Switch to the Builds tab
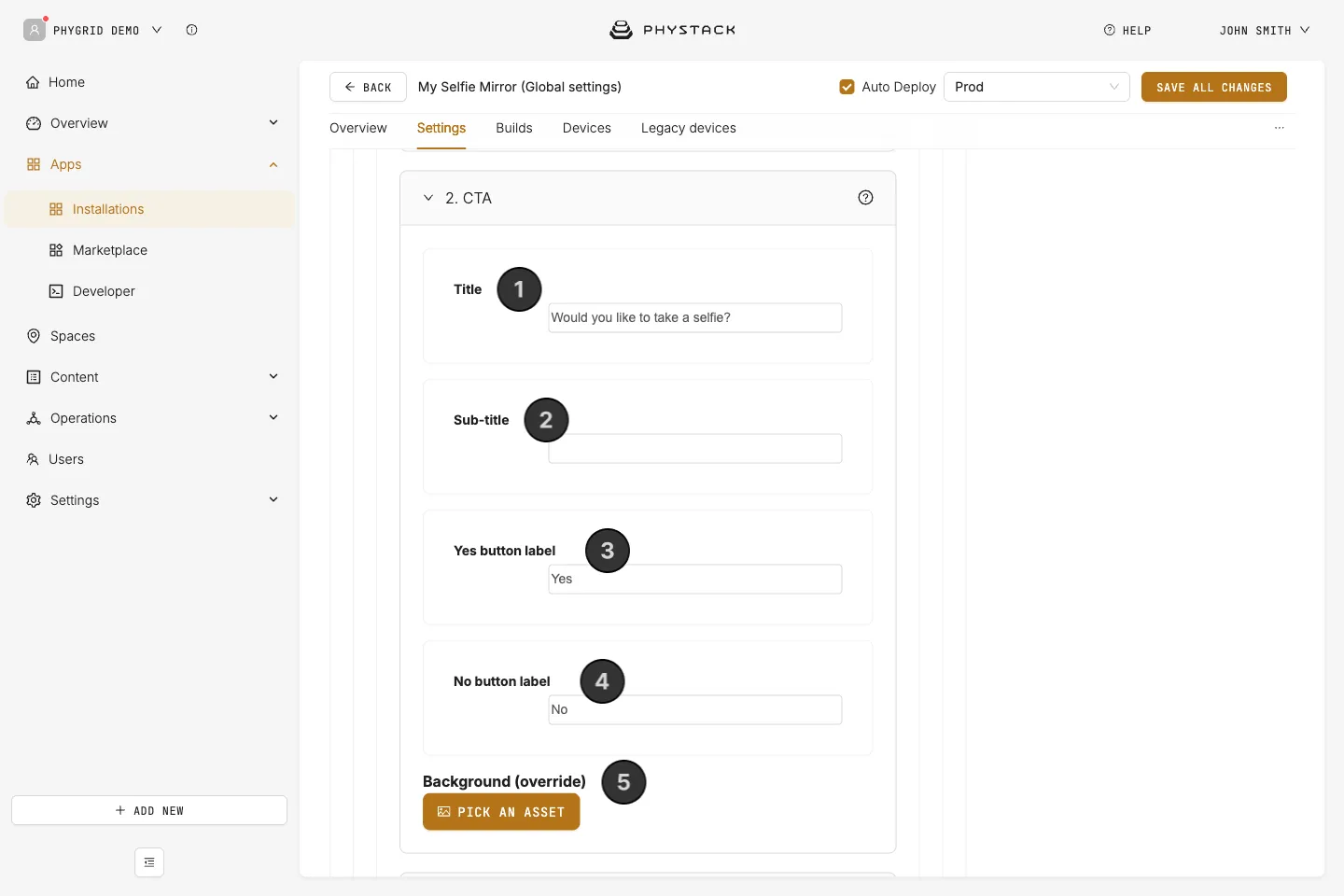The image size is (1344, 896). [x=514, y=128]
